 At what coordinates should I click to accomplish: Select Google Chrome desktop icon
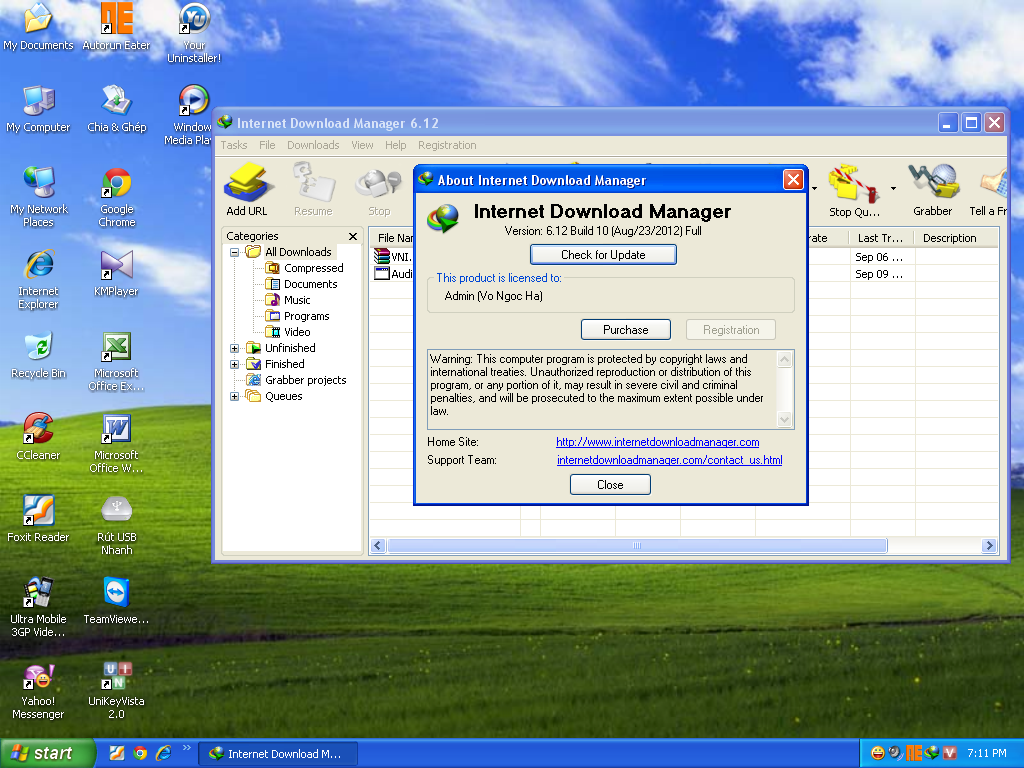click(x=116, y=197)
